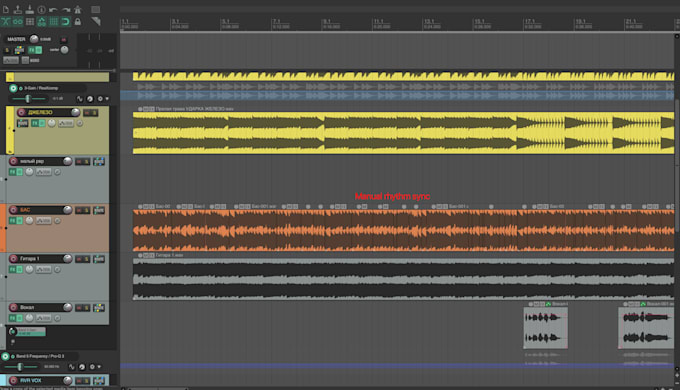Expand ReaComp envelope dropdown arrow
This screenshot has height=390, width=680.
click(x=107, y=99)
